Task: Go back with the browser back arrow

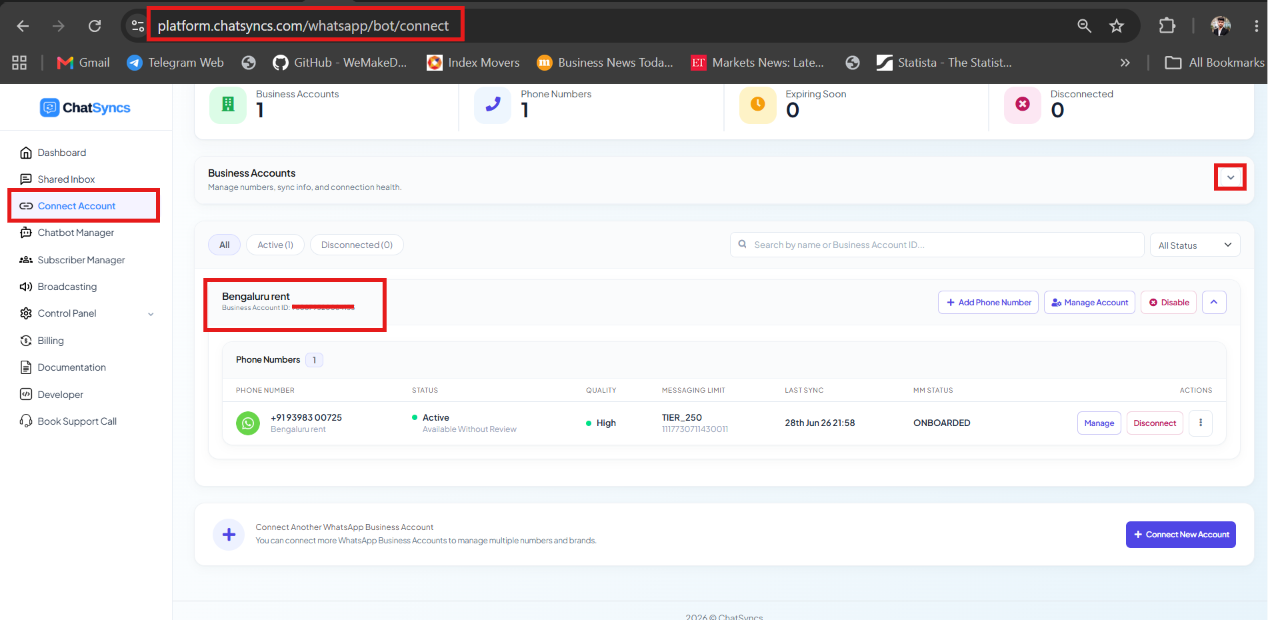Action: (22, 26)
